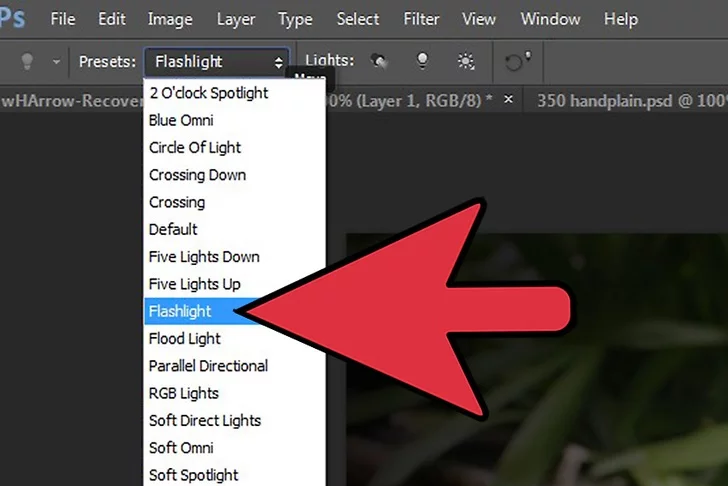This screenshot has width=728, height=486.
Task: Pick the Five Lights Down preset
Action: (x=204, y=257)
